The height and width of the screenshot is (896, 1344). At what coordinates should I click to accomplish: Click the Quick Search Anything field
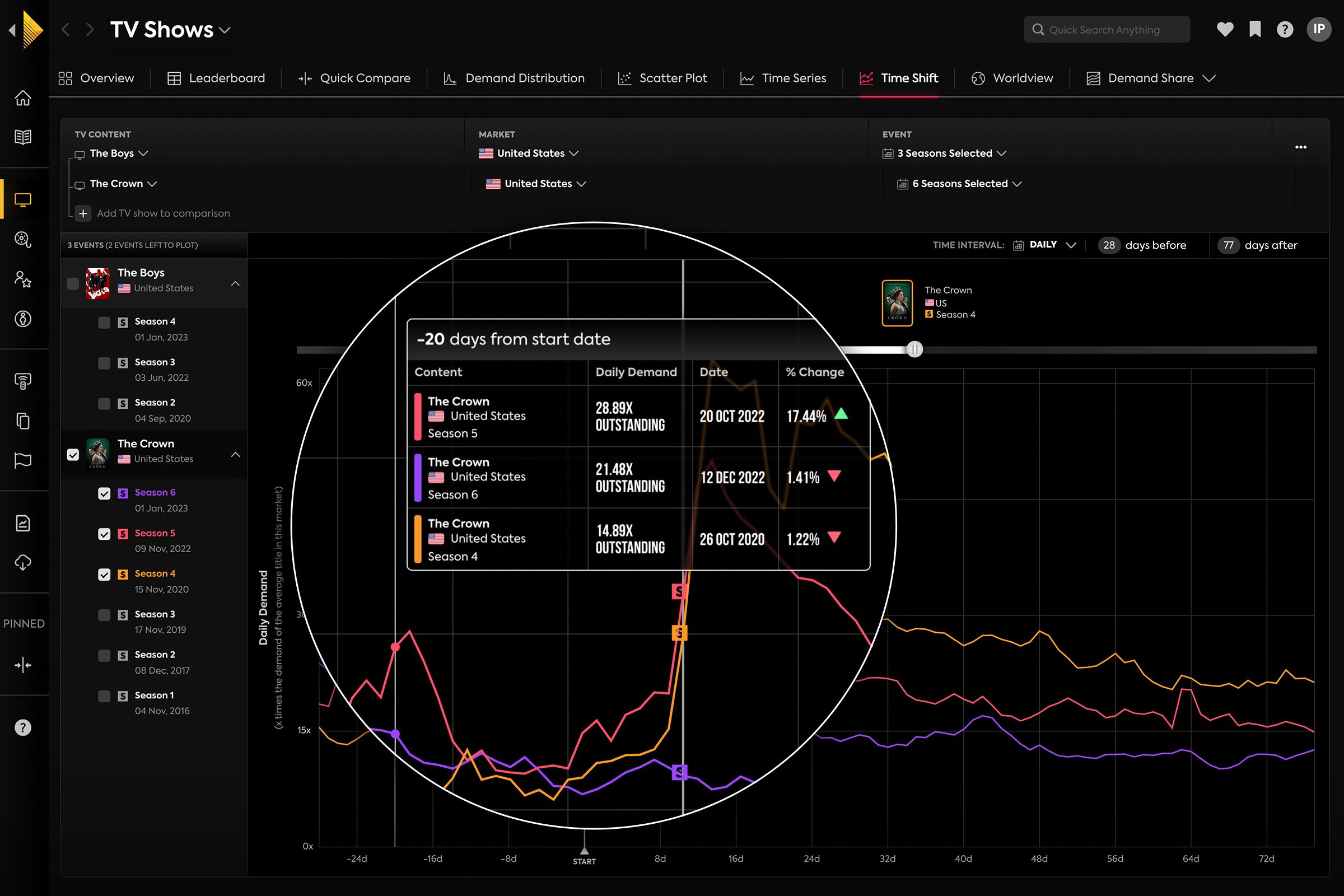1107,30
